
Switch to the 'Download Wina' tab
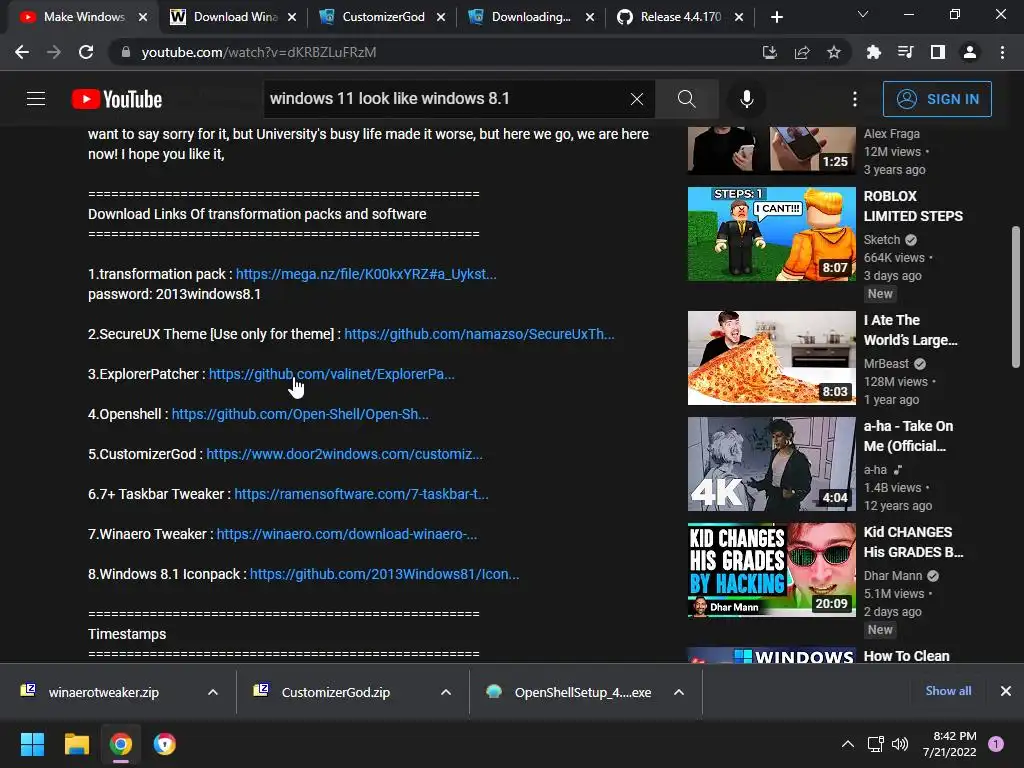(x=234, y=17)
